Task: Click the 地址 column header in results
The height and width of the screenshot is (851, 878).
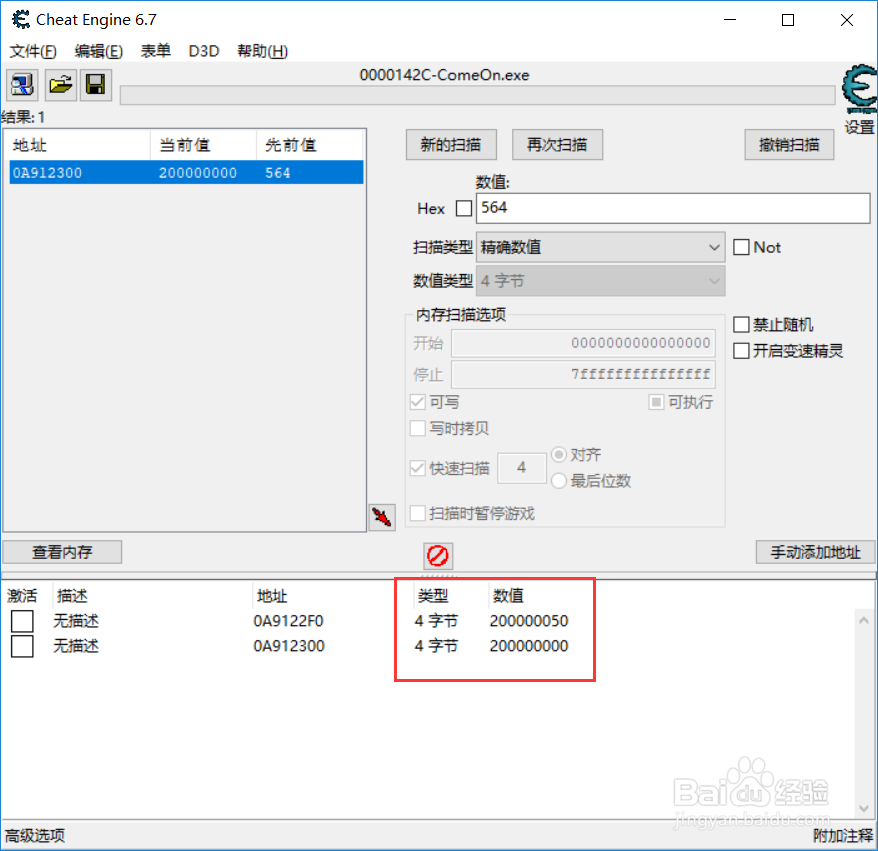Action: (x=78, y=145)
